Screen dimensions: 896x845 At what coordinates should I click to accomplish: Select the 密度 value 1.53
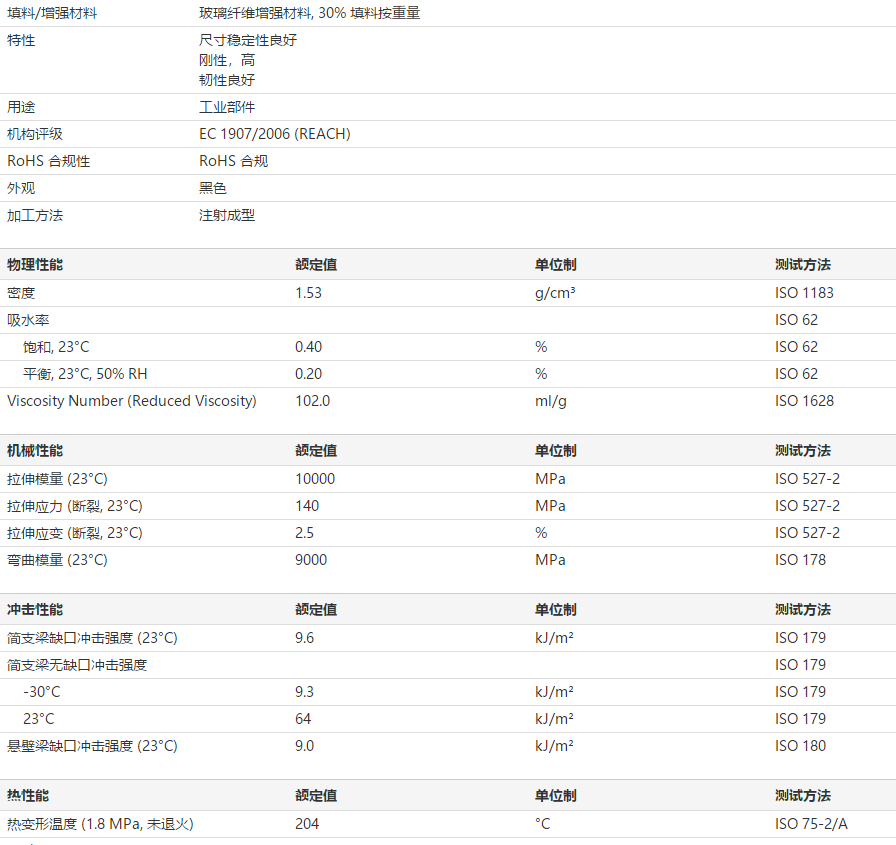308,292
